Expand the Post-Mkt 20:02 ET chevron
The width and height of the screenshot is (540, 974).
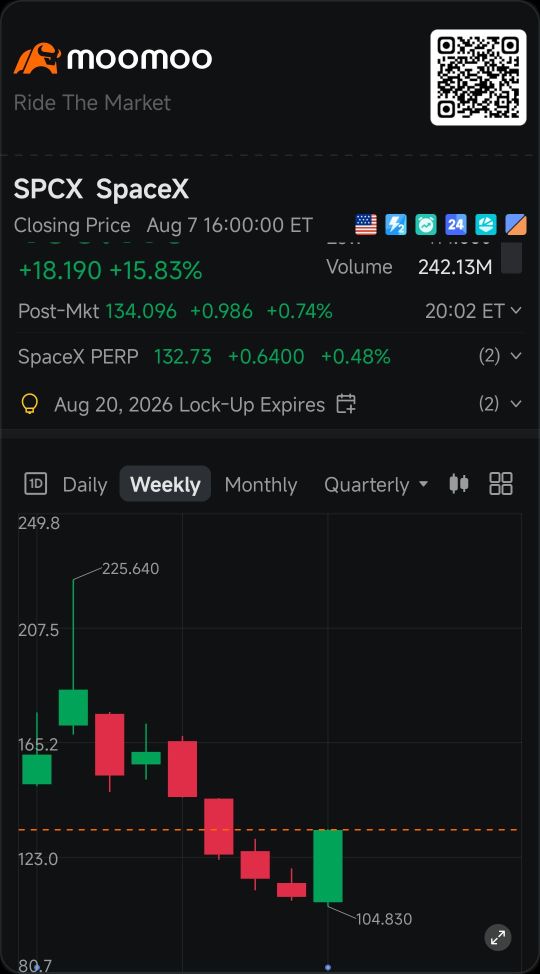pyautogui.click(x=516, y=311)
